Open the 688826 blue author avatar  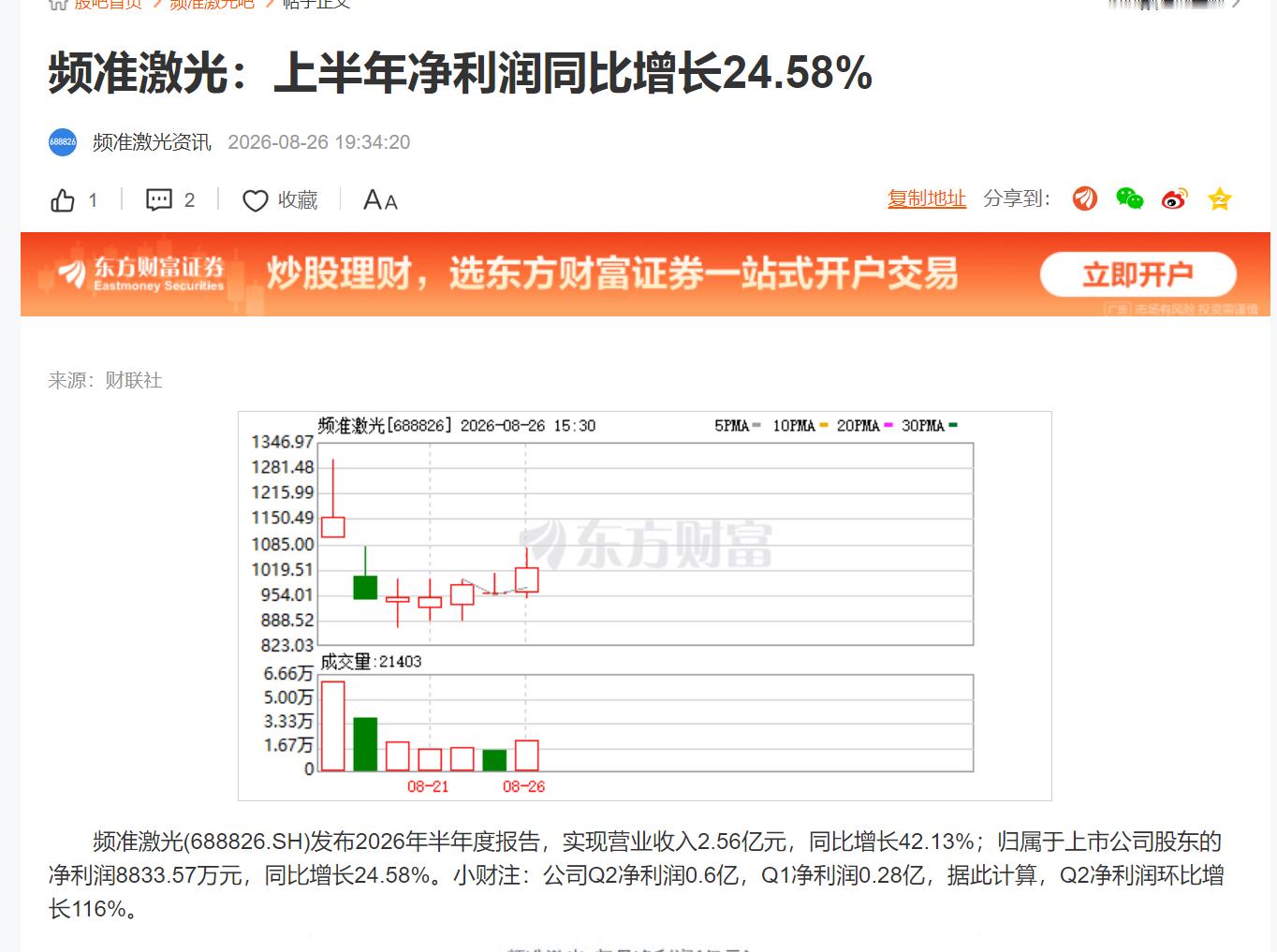tap(63, 142)
